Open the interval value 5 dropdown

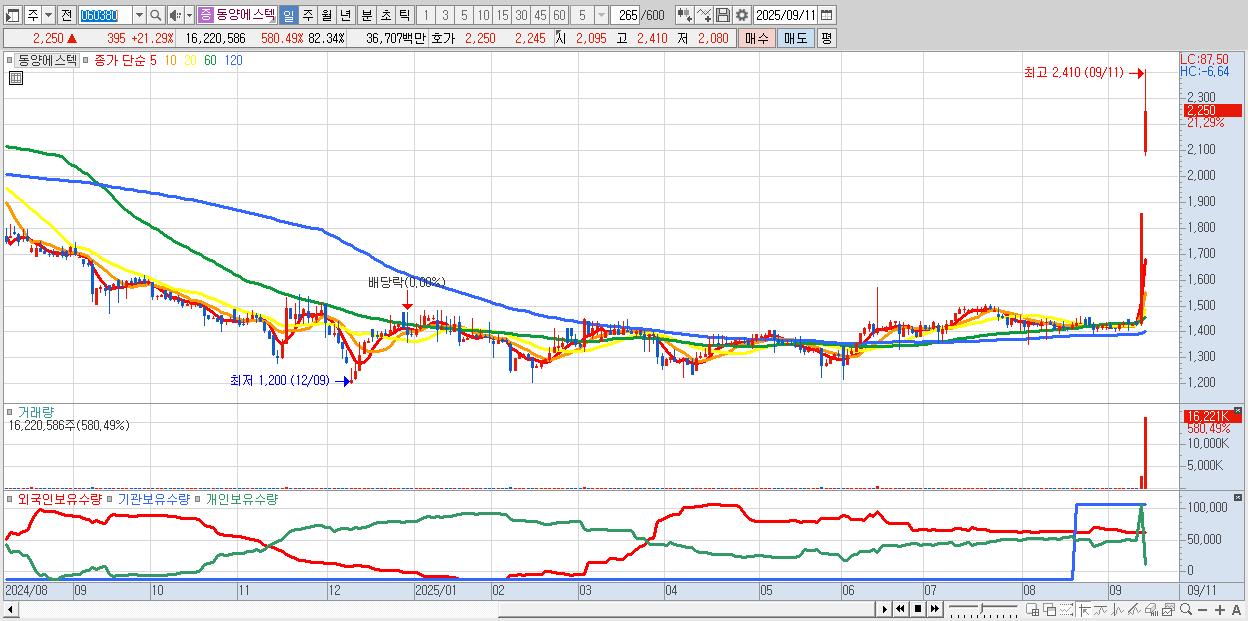click(601, 15)
